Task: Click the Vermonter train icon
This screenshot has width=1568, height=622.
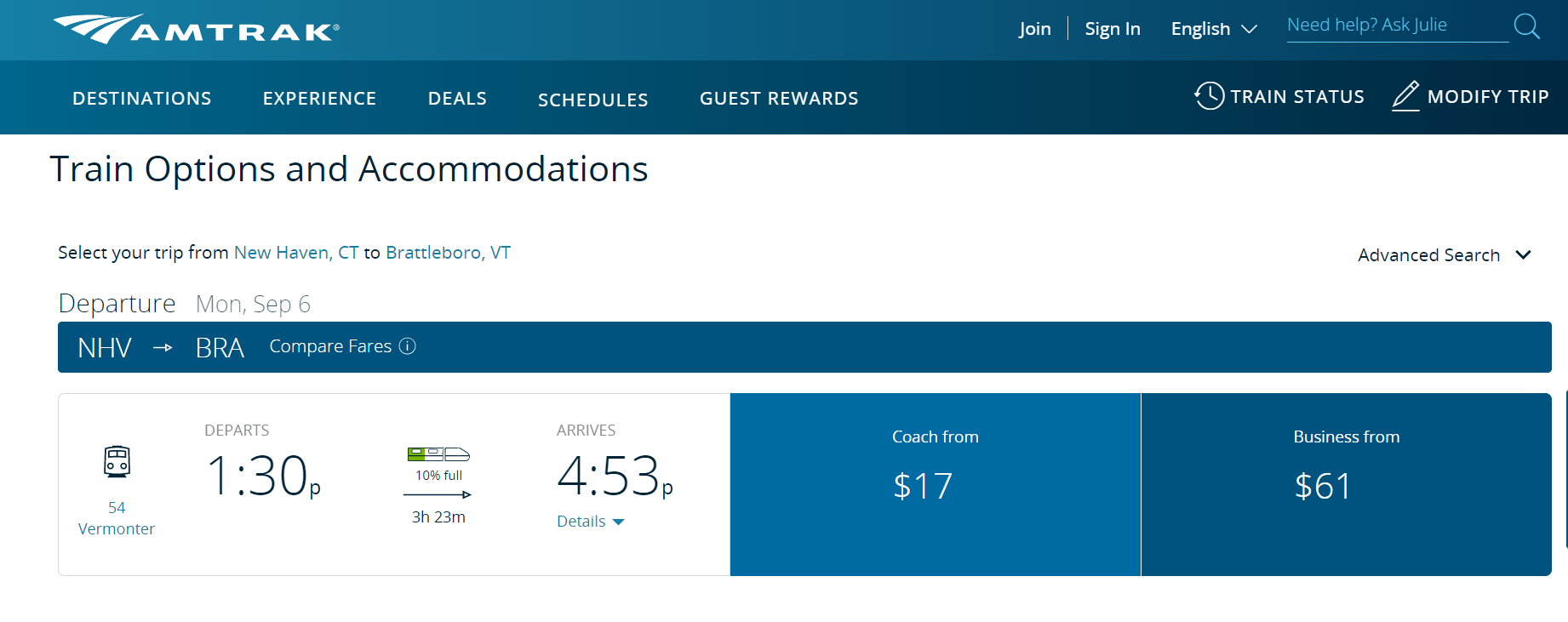Action: coord(117,461)
